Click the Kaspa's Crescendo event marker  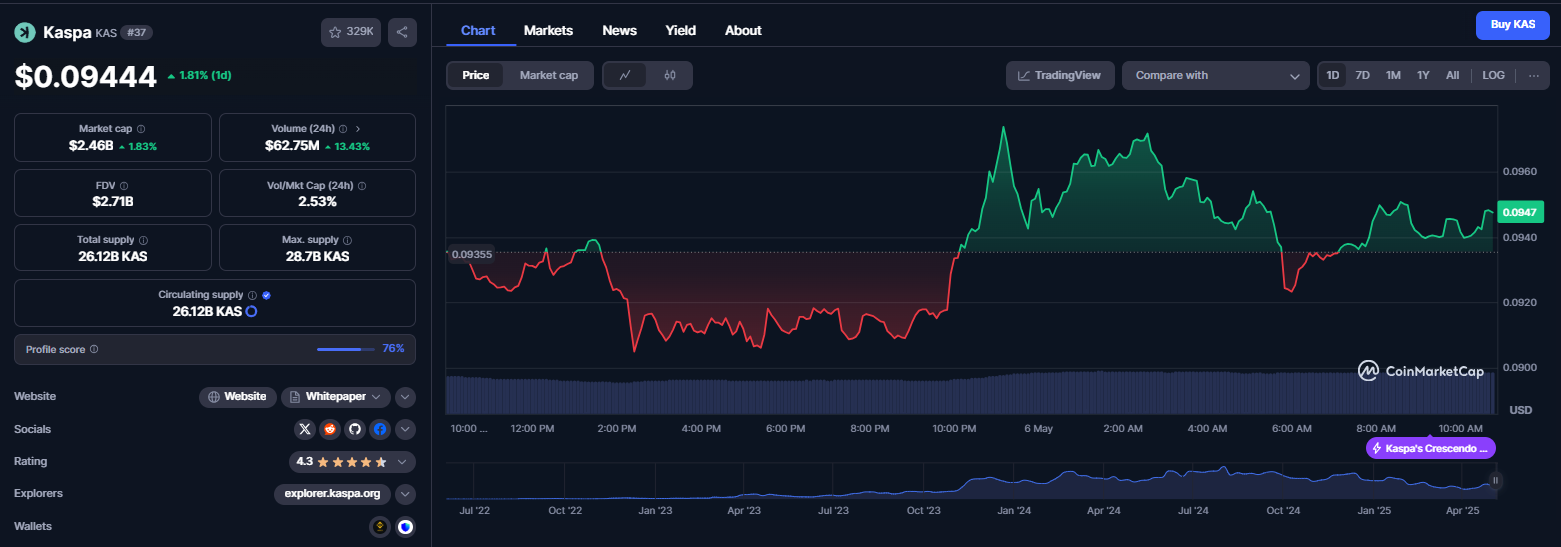pos(1431,449)
